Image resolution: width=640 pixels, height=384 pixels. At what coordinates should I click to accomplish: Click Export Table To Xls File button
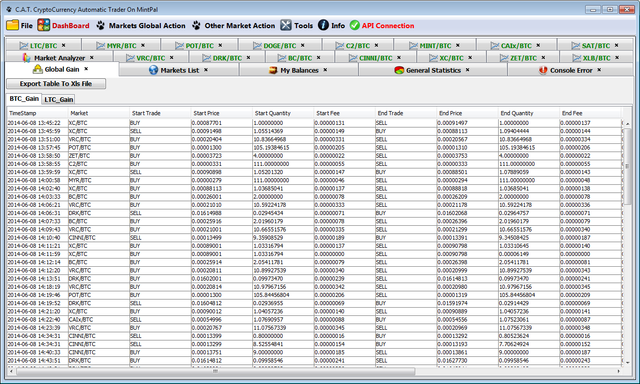[x=56, y=84]
